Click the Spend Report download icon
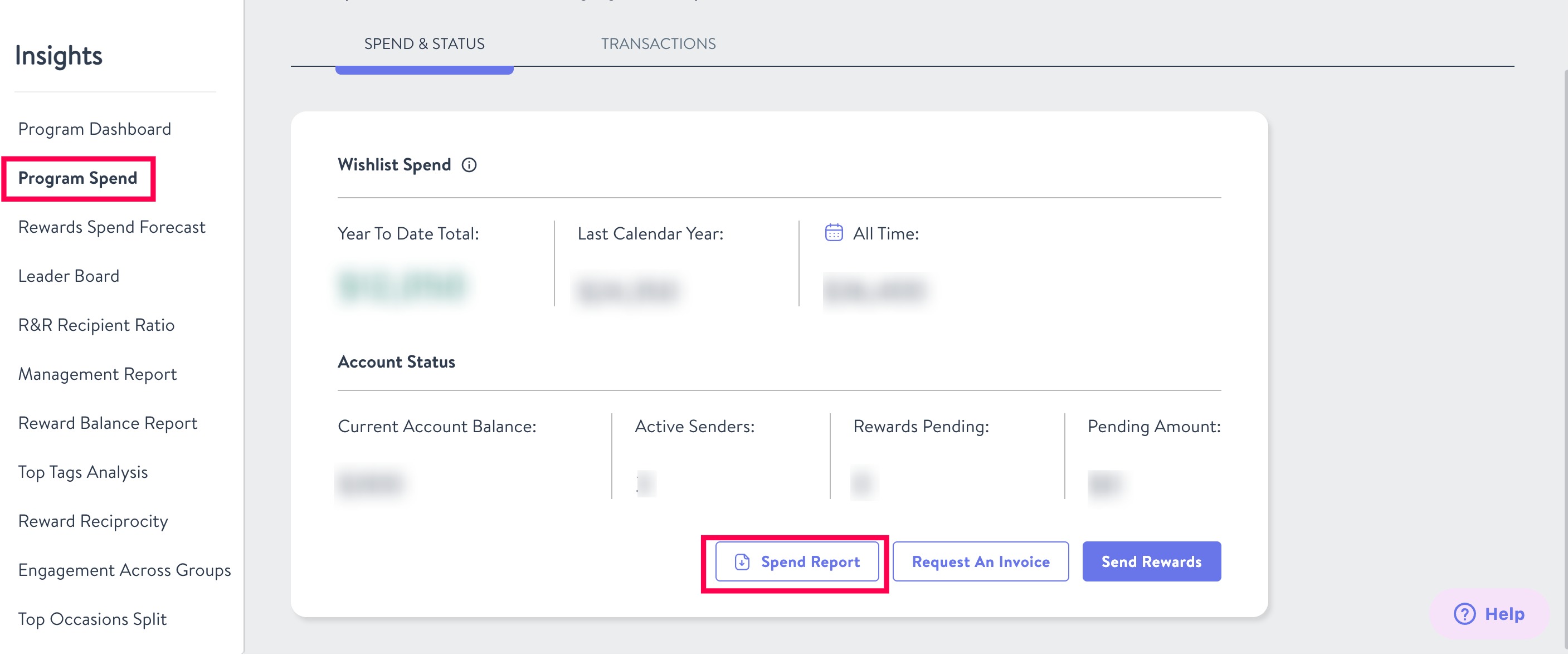Image resolution: width=1568 pixels, height=655 pixels. tap(742, 562)
